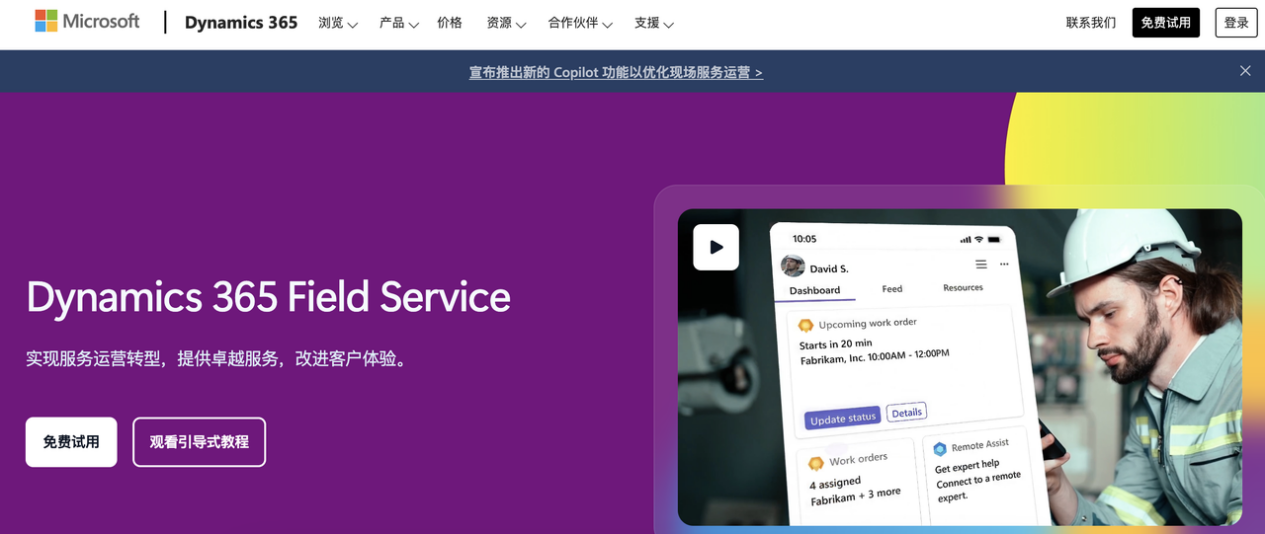Click the 联系我们 link
Viewport: 1265px width, 534px height.
[x=1090, y=23]
